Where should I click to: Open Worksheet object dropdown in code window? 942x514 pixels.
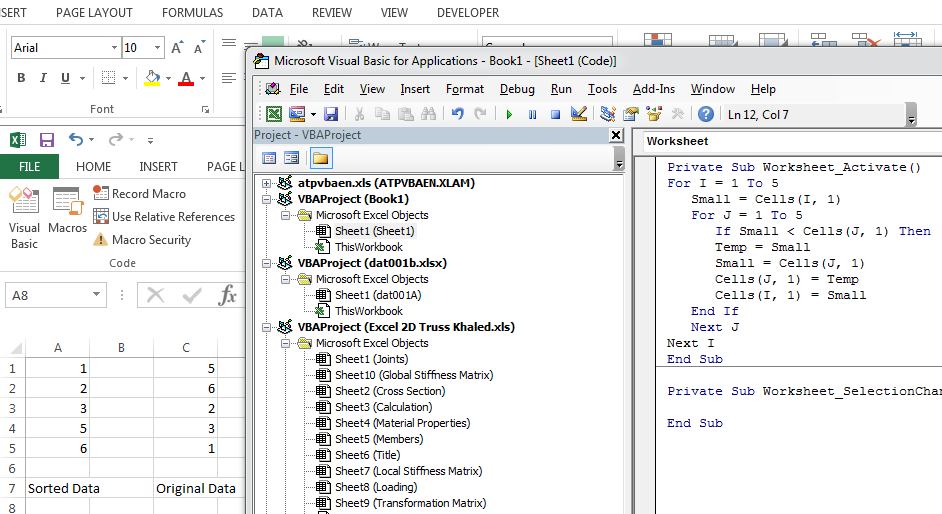(793, 141)
